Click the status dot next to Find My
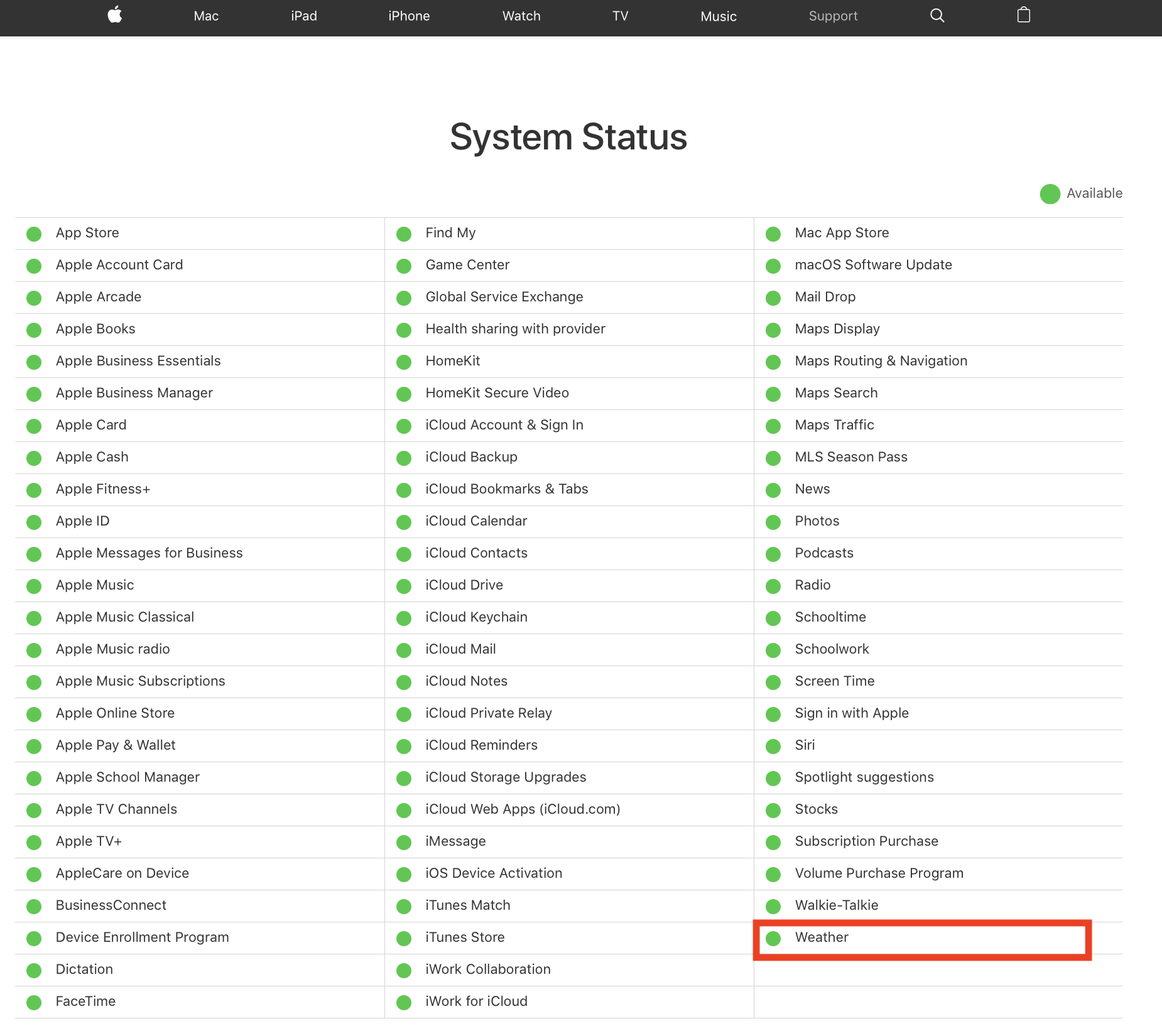The width and height of the screenshot is (1162, 1036). (404, 234)
